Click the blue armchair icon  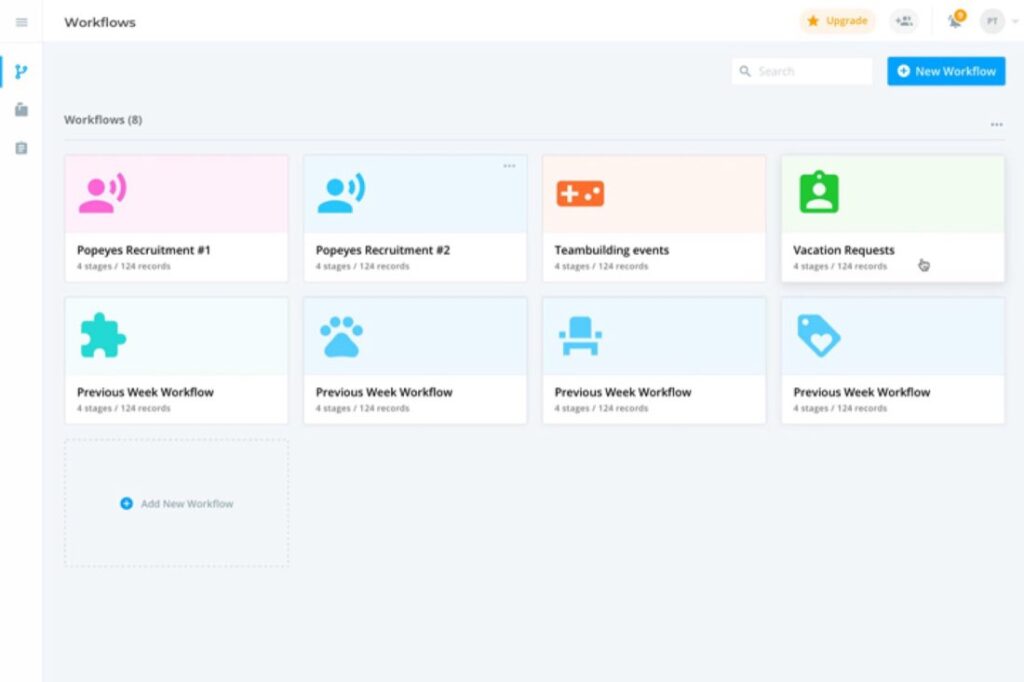[x=580, y=336]
